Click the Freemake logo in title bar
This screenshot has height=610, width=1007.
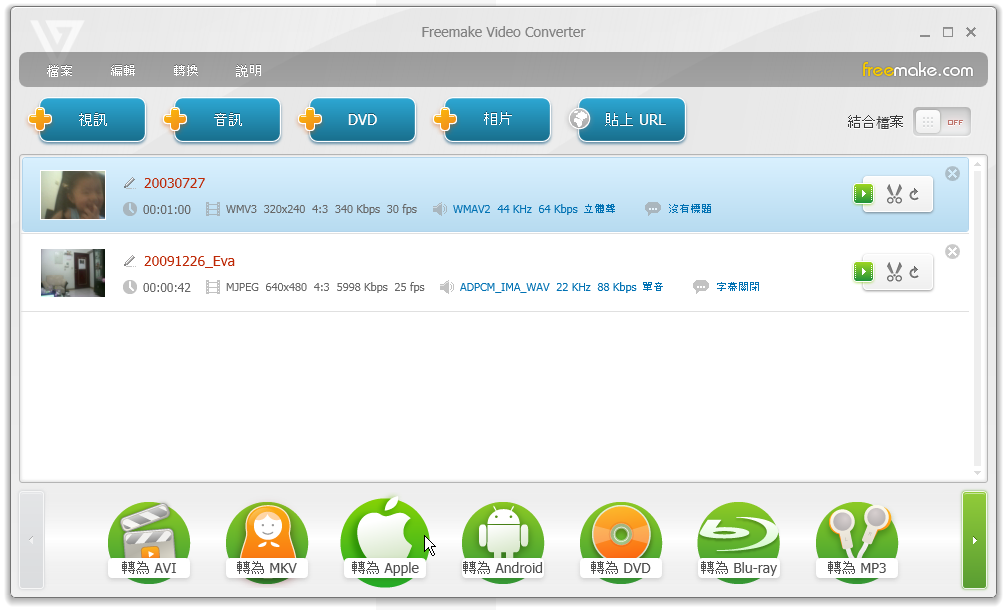click(57, 39)
